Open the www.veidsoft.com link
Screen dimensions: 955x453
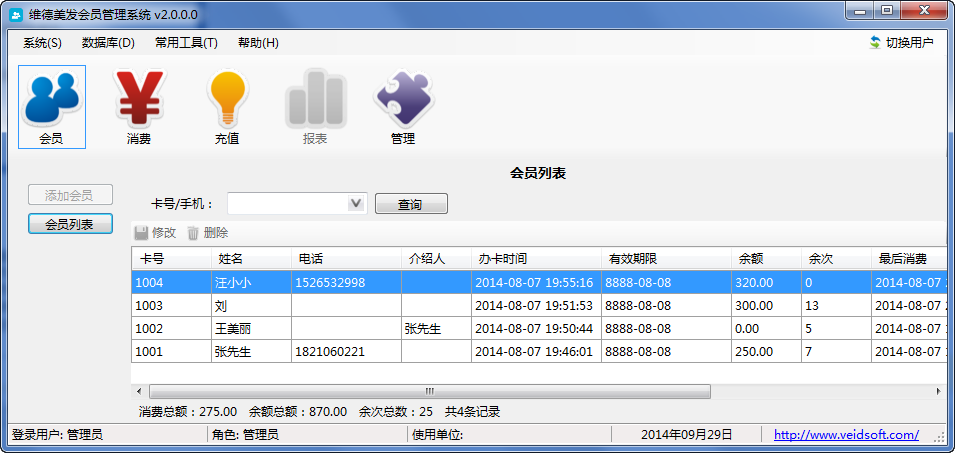(x=847, y=435)
